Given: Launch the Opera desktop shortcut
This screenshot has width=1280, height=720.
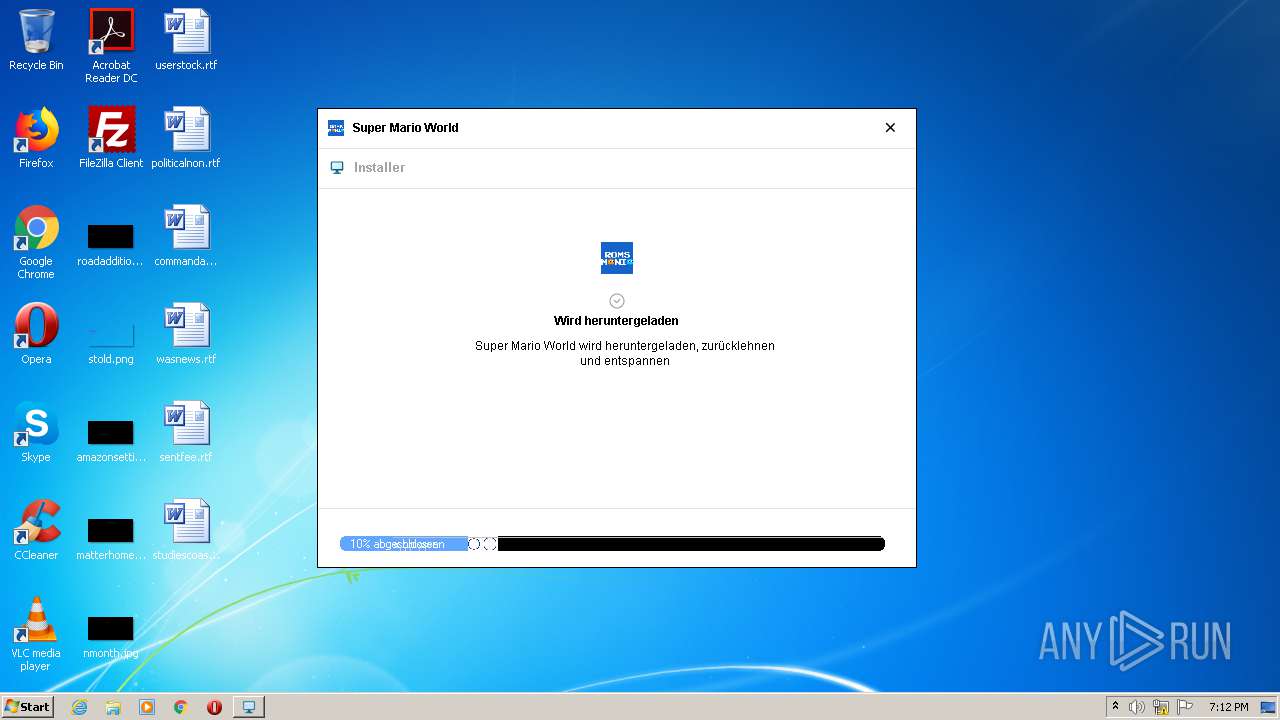Looking at the screenshot, I should pos(36,335).
